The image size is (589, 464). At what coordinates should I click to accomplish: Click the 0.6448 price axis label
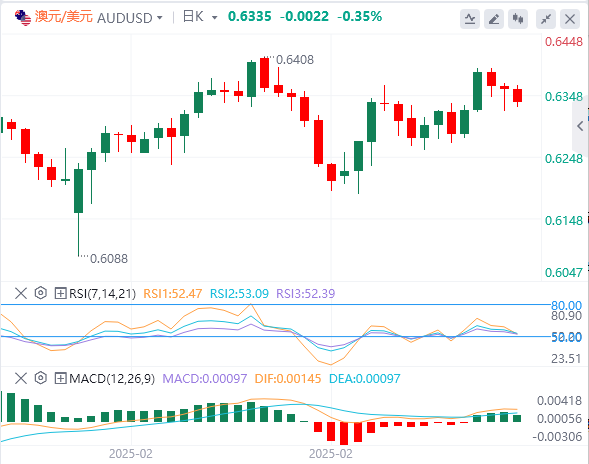(564, 42)
